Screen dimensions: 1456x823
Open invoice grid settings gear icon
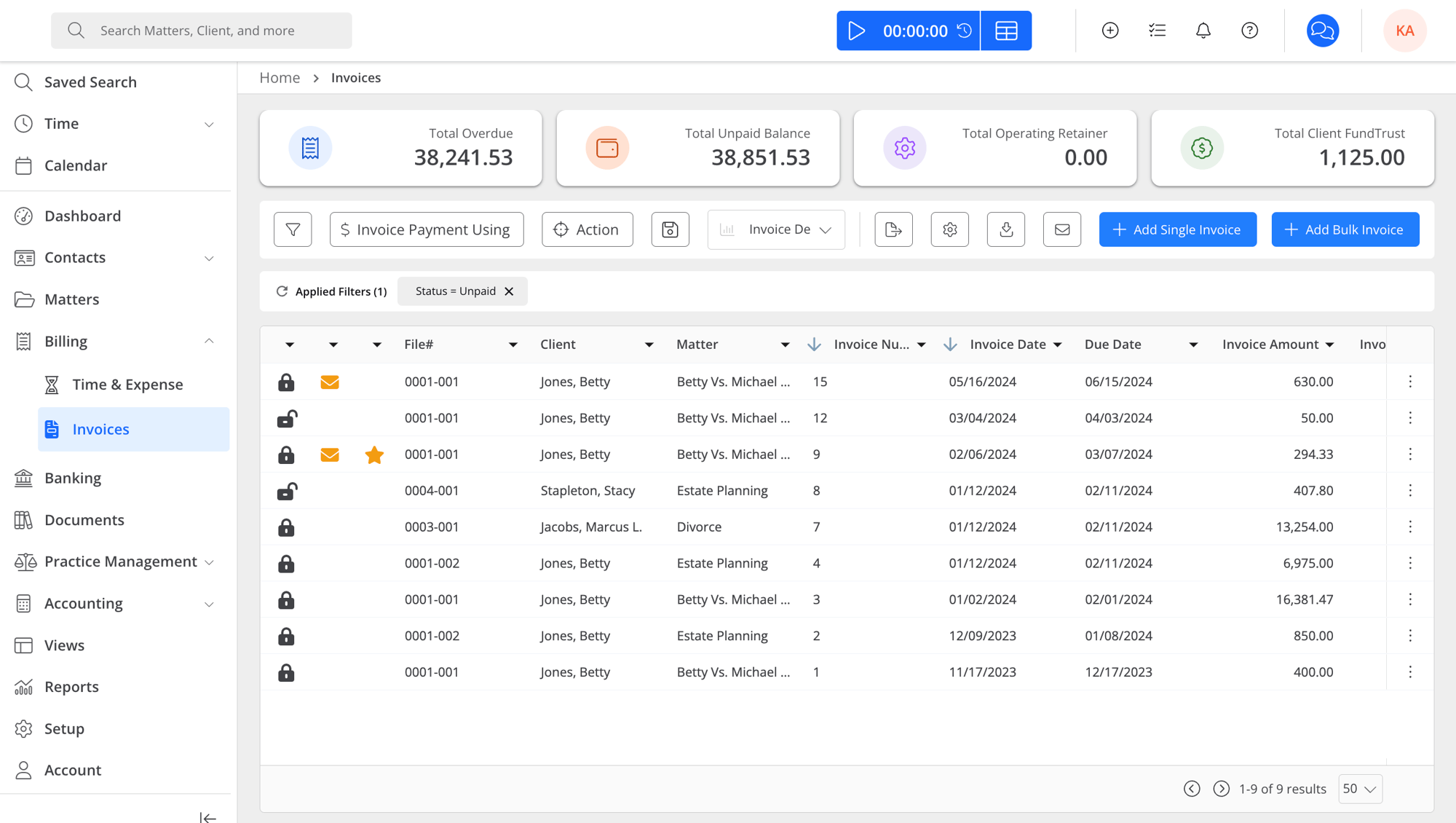pos(949,229)
